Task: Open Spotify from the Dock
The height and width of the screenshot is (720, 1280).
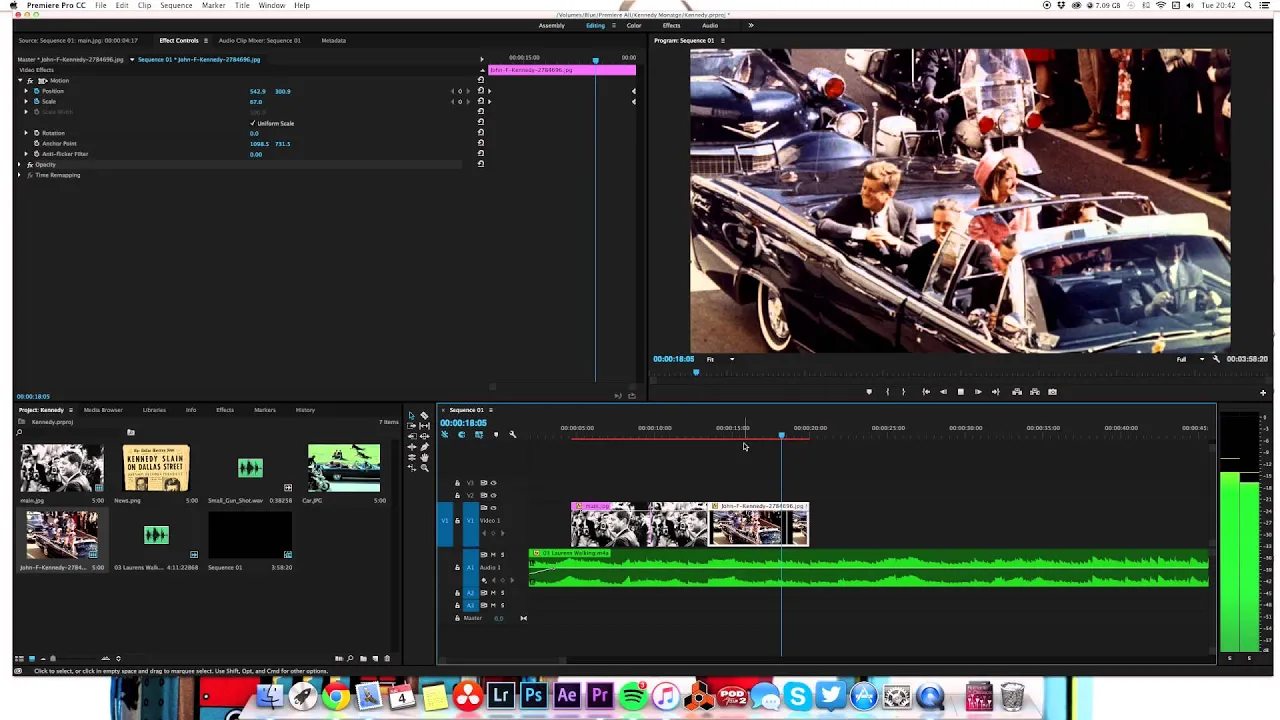Action: [633, 696]
